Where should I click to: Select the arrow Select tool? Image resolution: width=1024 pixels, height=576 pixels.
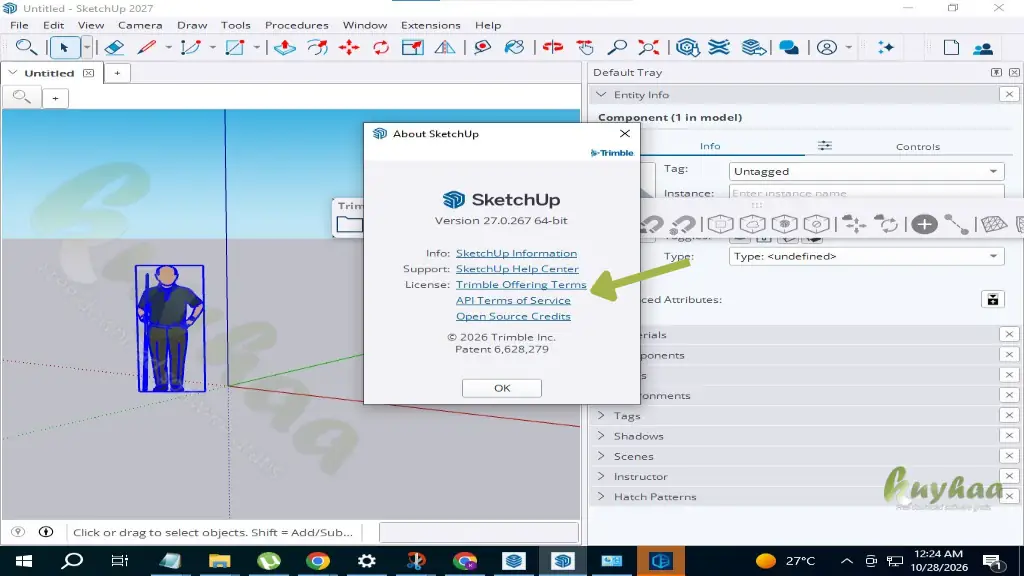pyautogui.click(x=64, y=47)
